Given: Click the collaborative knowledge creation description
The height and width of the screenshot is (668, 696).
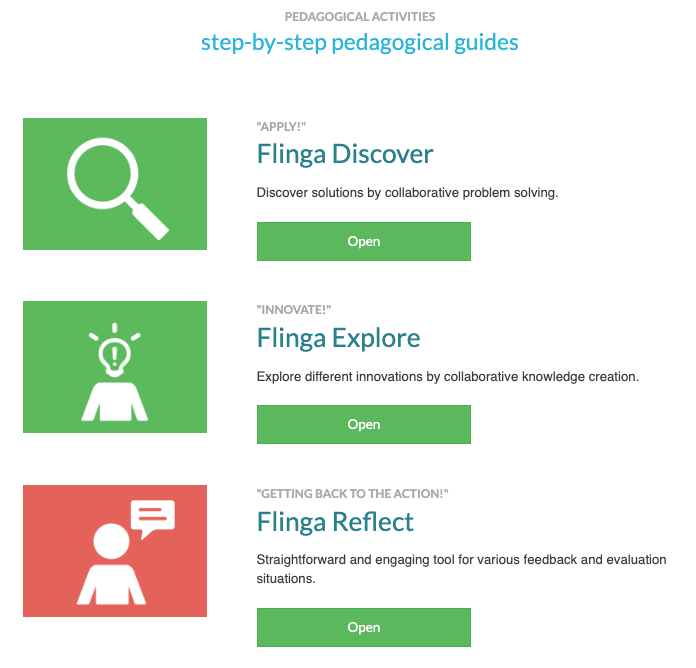Looking at the screenshot, I should 447,377.
